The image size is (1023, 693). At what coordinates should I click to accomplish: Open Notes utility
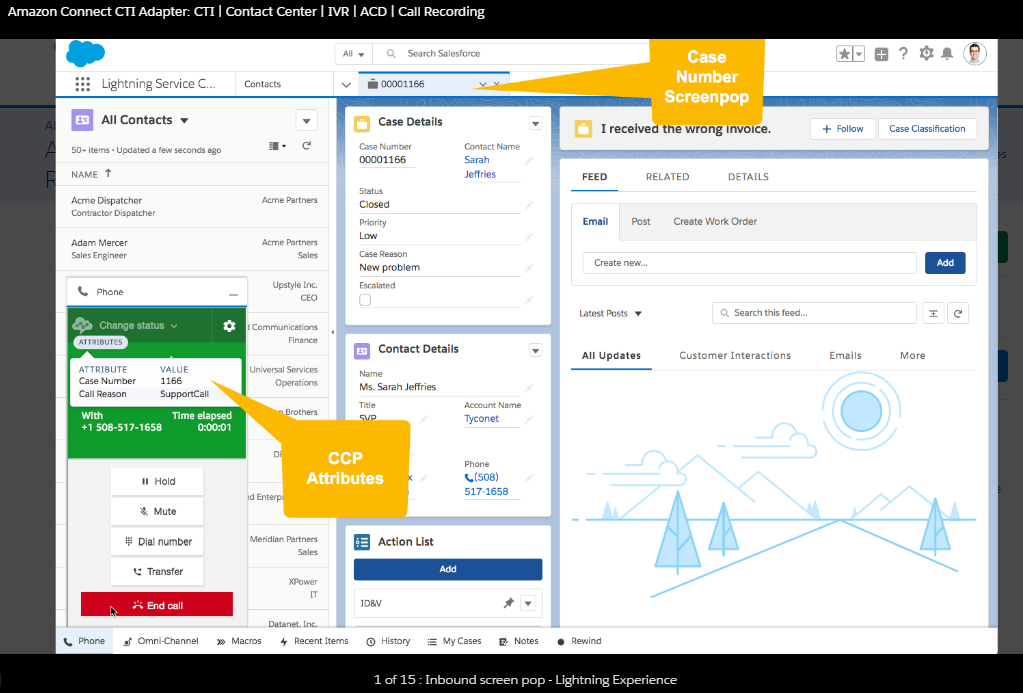click(x=519, y=641)
